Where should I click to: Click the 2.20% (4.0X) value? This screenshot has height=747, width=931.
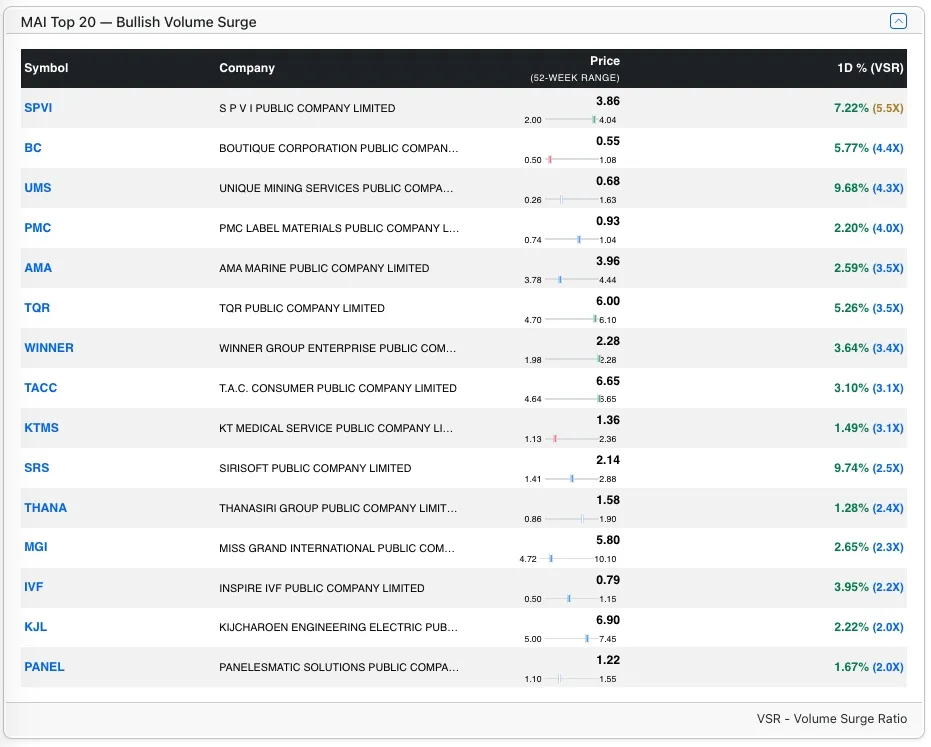[869, 227]
